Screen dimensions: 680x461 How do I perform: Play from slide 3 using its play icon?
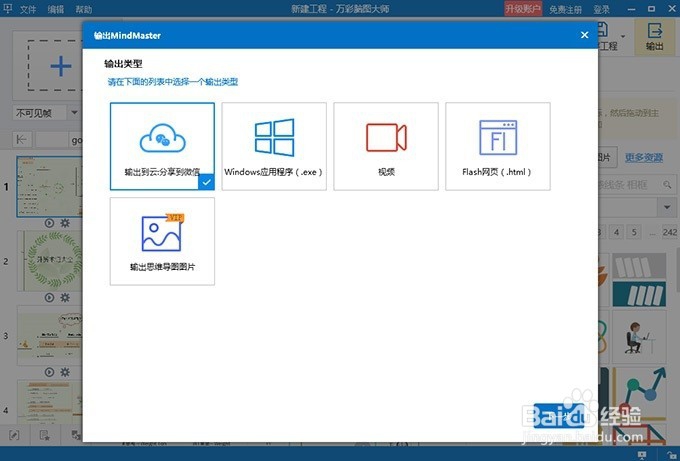click(x=49, y=372)
